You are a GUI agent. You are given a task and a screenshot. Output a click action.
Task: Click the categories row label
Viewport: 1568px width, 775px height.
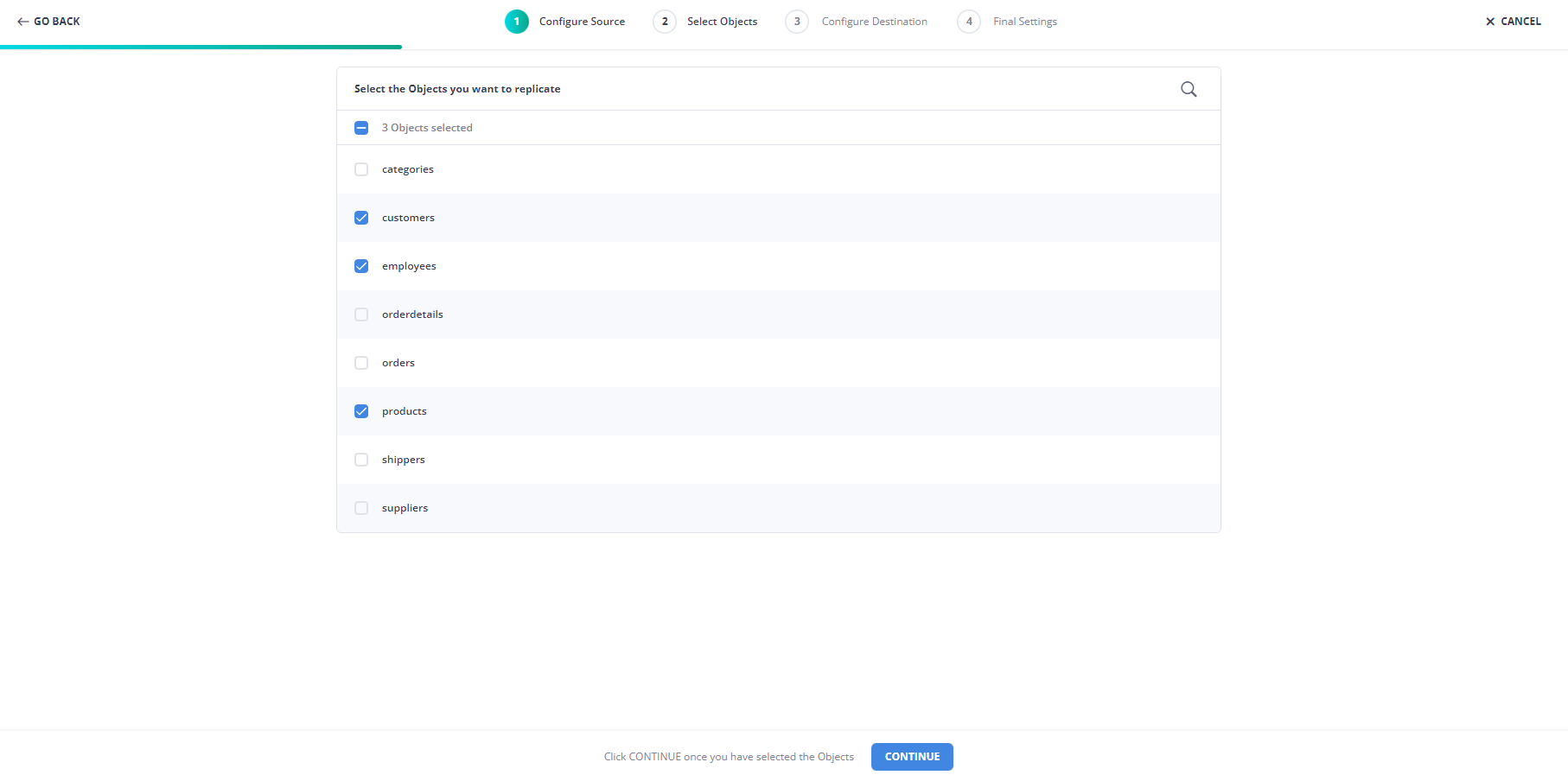tap(408, 169)
